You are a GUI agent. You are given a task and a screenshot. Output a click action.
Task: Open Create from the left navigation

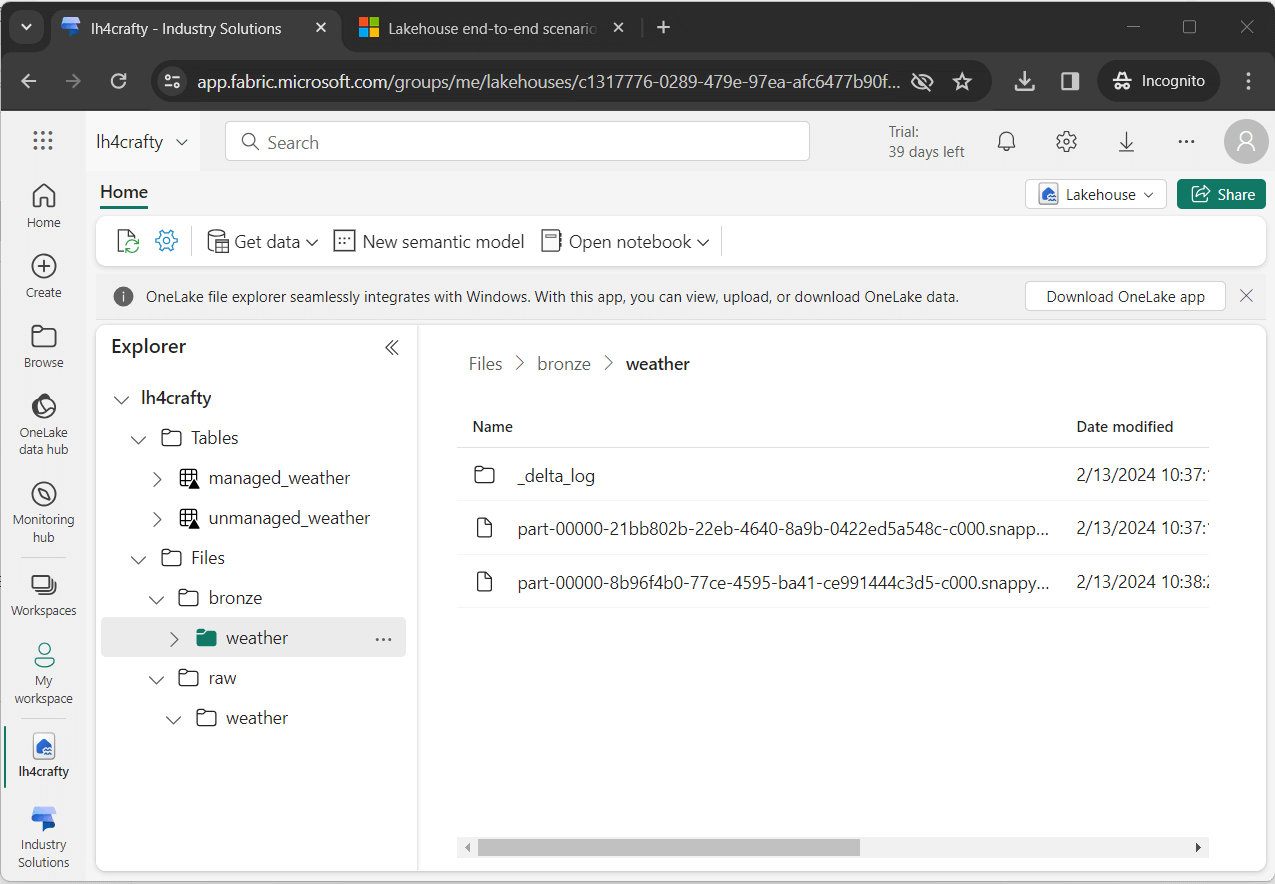44,276
